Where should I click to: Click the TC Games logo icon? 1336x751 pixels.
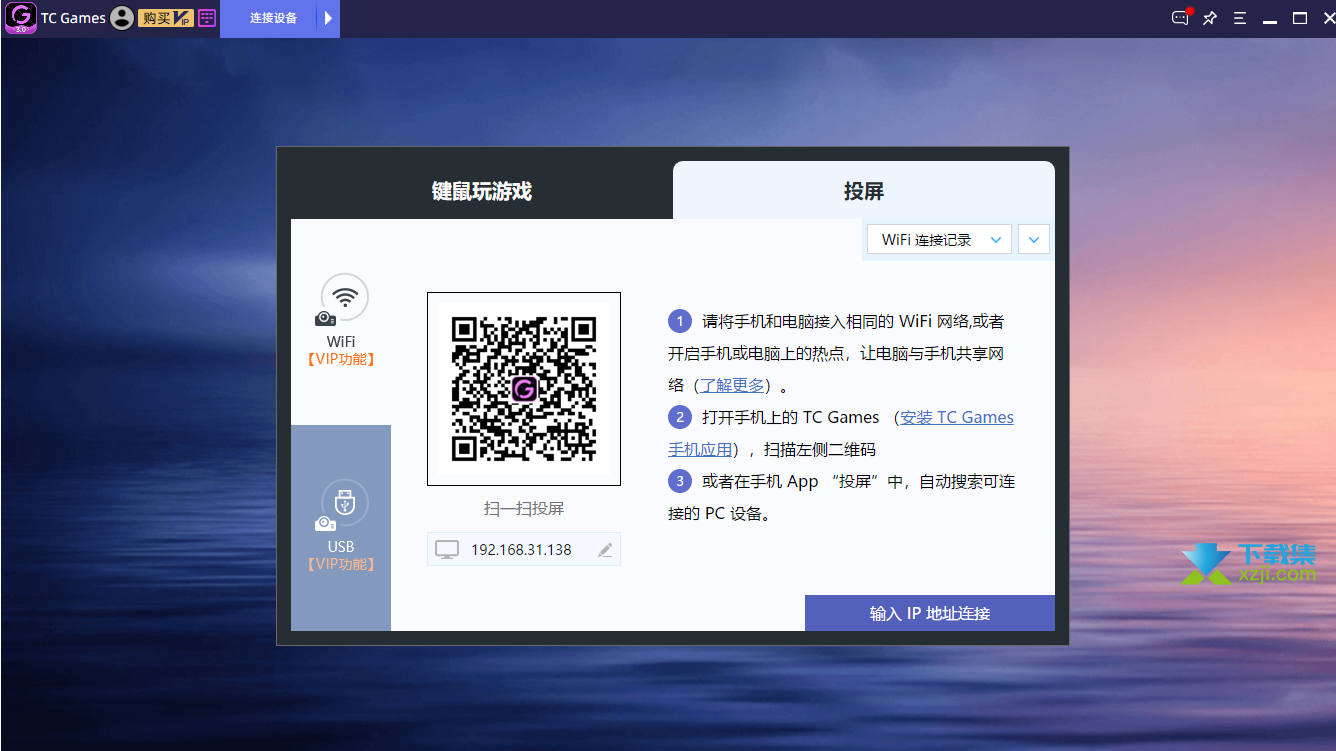click(21, 18)
